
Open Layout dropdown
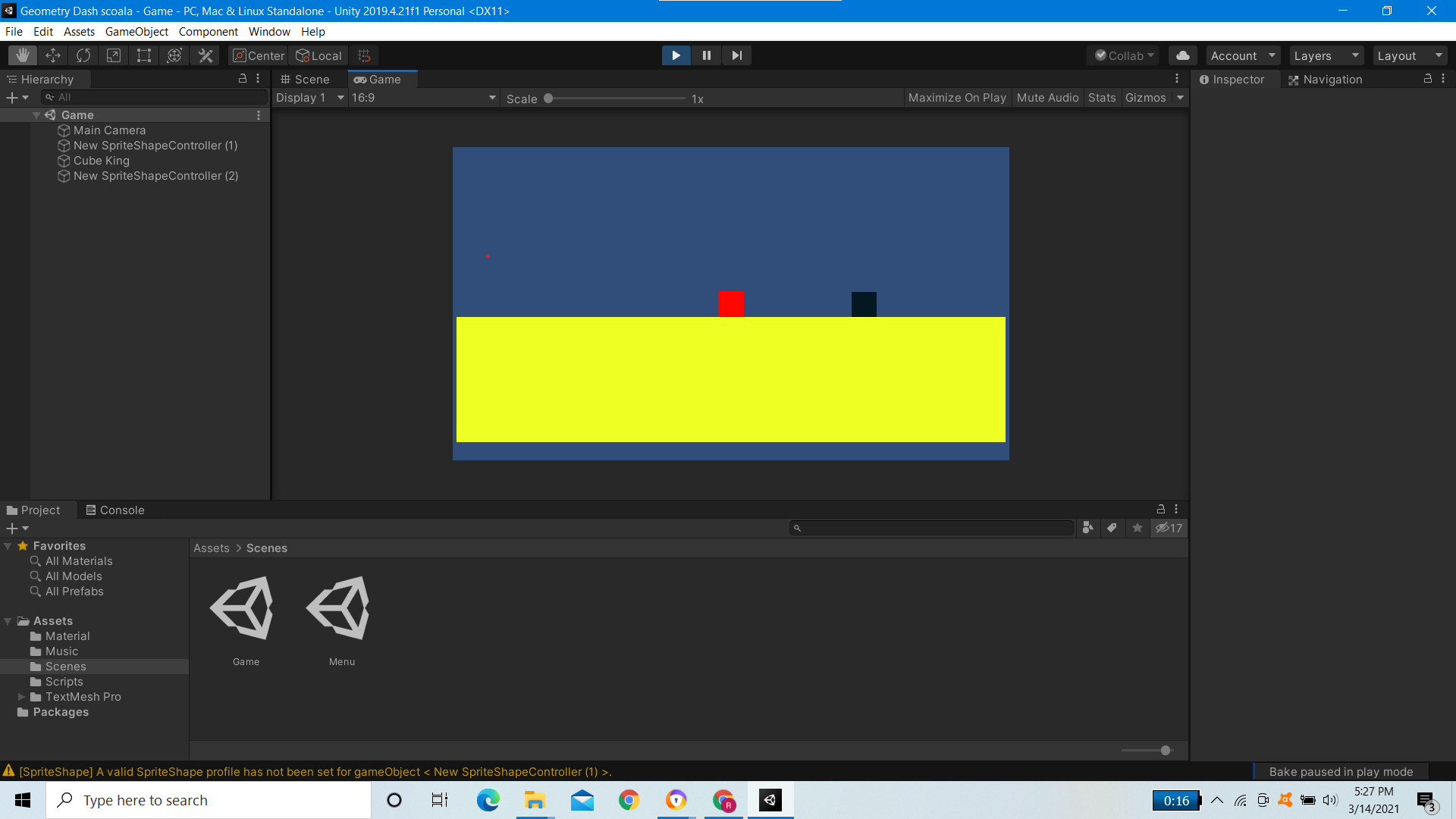1410,55
